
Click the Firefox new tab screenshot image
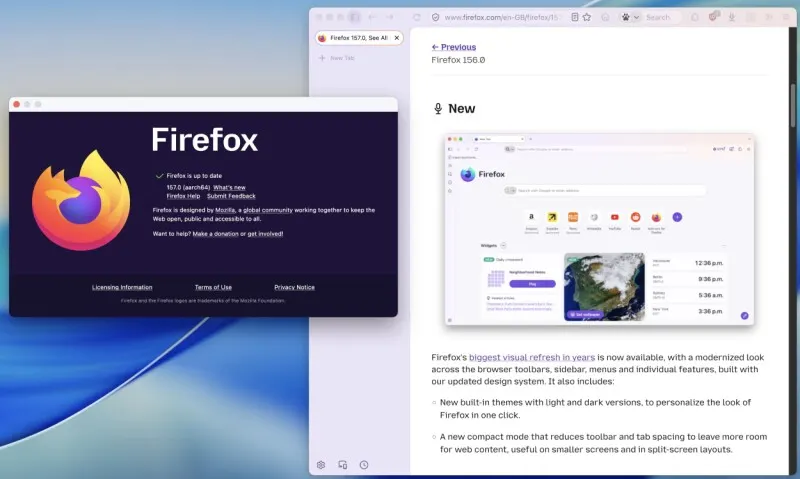click(599, 230)
